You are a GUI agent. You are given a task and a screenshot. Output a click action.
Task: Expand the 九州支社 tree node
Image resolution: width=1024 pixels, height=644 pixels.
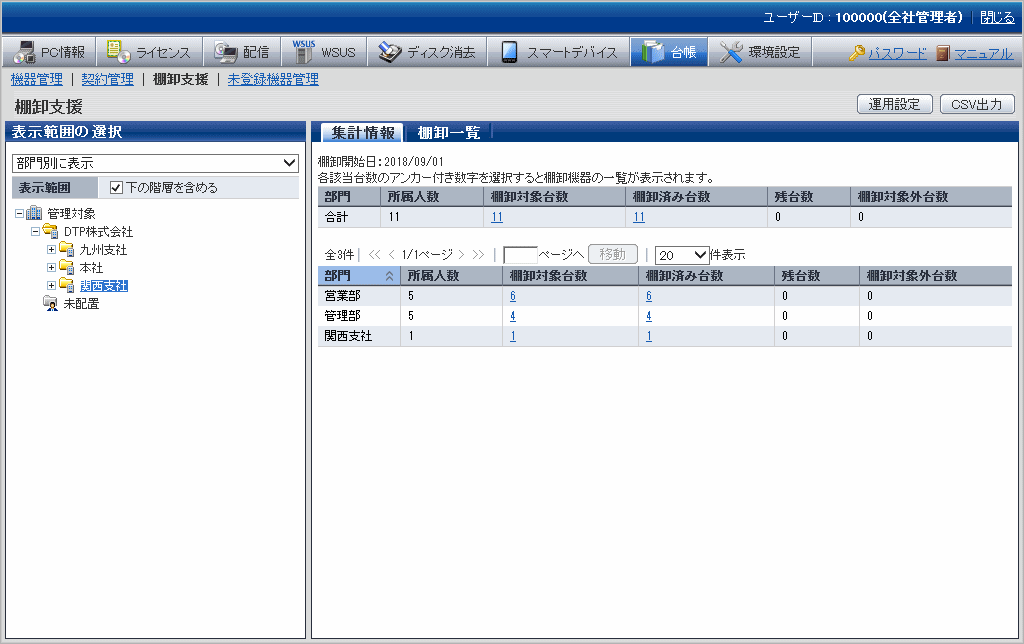pos(52,250)
